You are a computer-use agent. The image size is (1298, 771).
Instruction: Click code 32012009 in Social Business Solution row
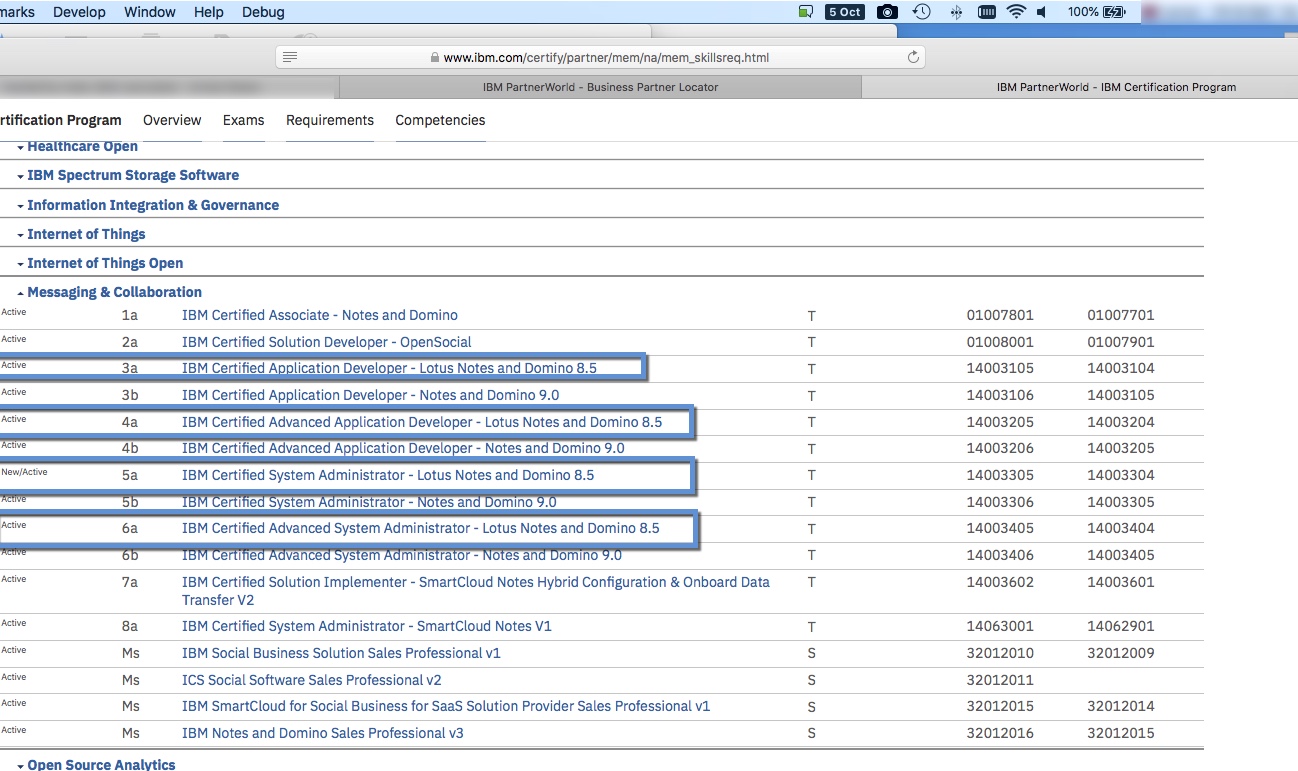coord(1121,653)
